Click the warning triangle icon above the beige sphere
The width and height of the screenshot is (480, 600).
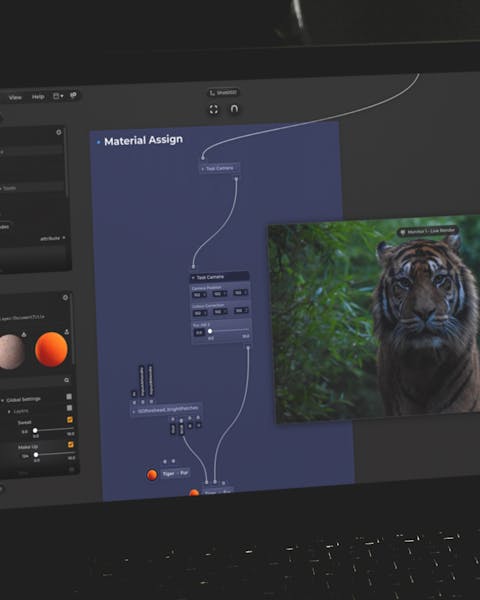tap(24, 334)
